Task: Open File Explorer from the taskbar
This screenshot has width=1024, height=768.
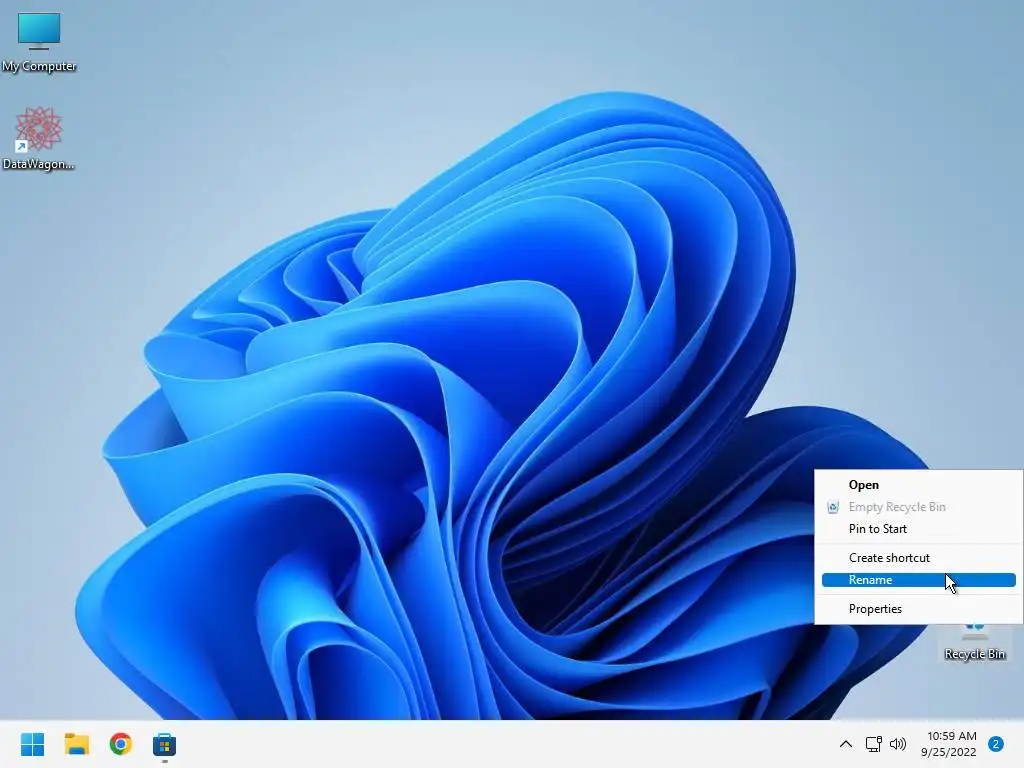Action: pyautogui.click(x=77, y=744)
